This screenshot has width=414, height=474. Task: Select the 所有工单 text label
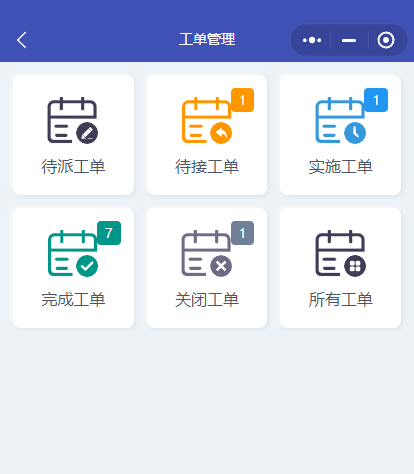pyautogui.click(x=341, y=299)
